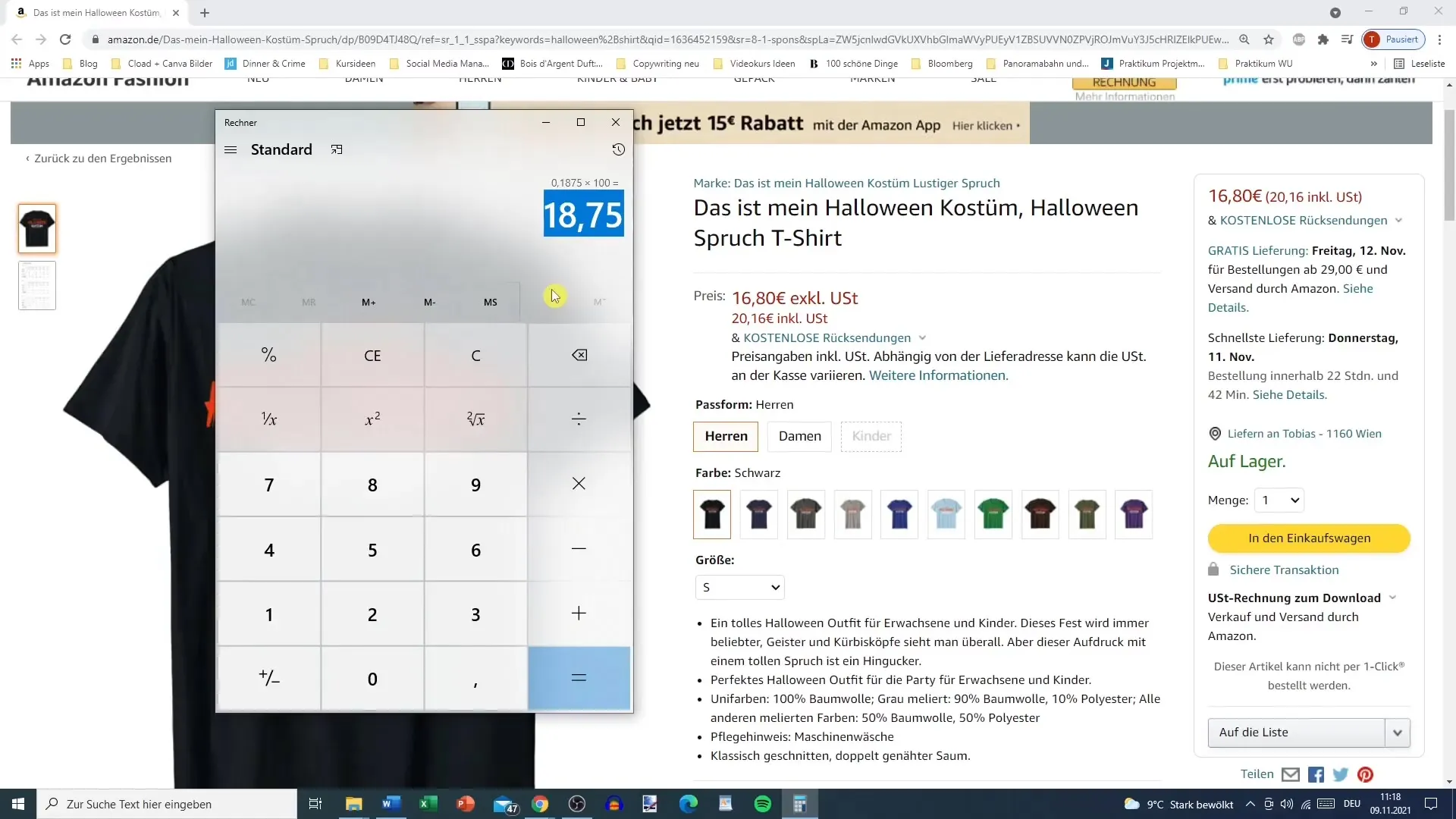Expand KOSTENLOSE Rücksendungen chevron in buy box
1456x819 pixels.
point(1398,221)
